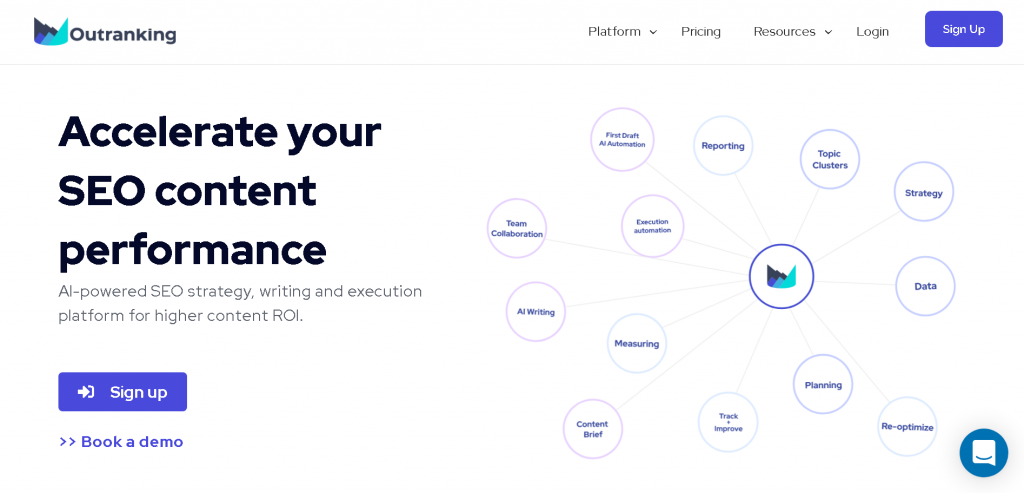
Task: Open the chat support widget
Action: point(983,453)
